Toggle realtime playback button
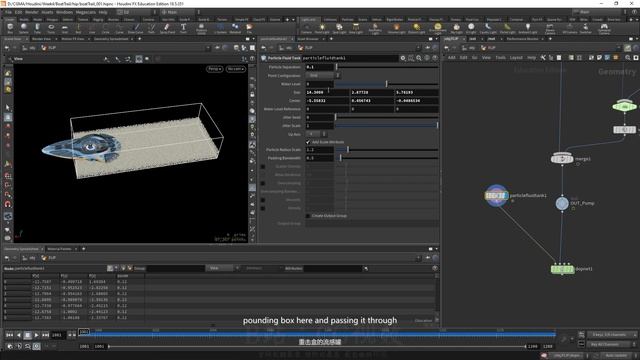 pos(36,346)
